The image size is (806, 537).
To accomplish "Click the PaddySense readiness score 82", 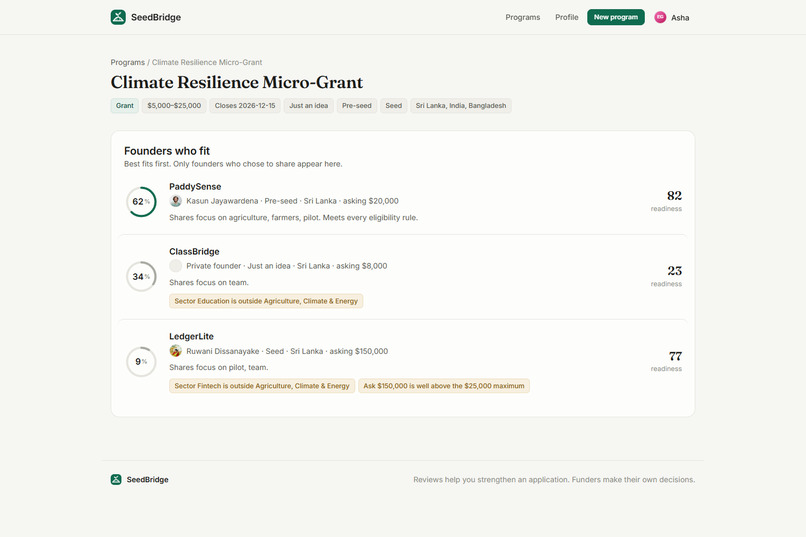I will click(674, 196).
